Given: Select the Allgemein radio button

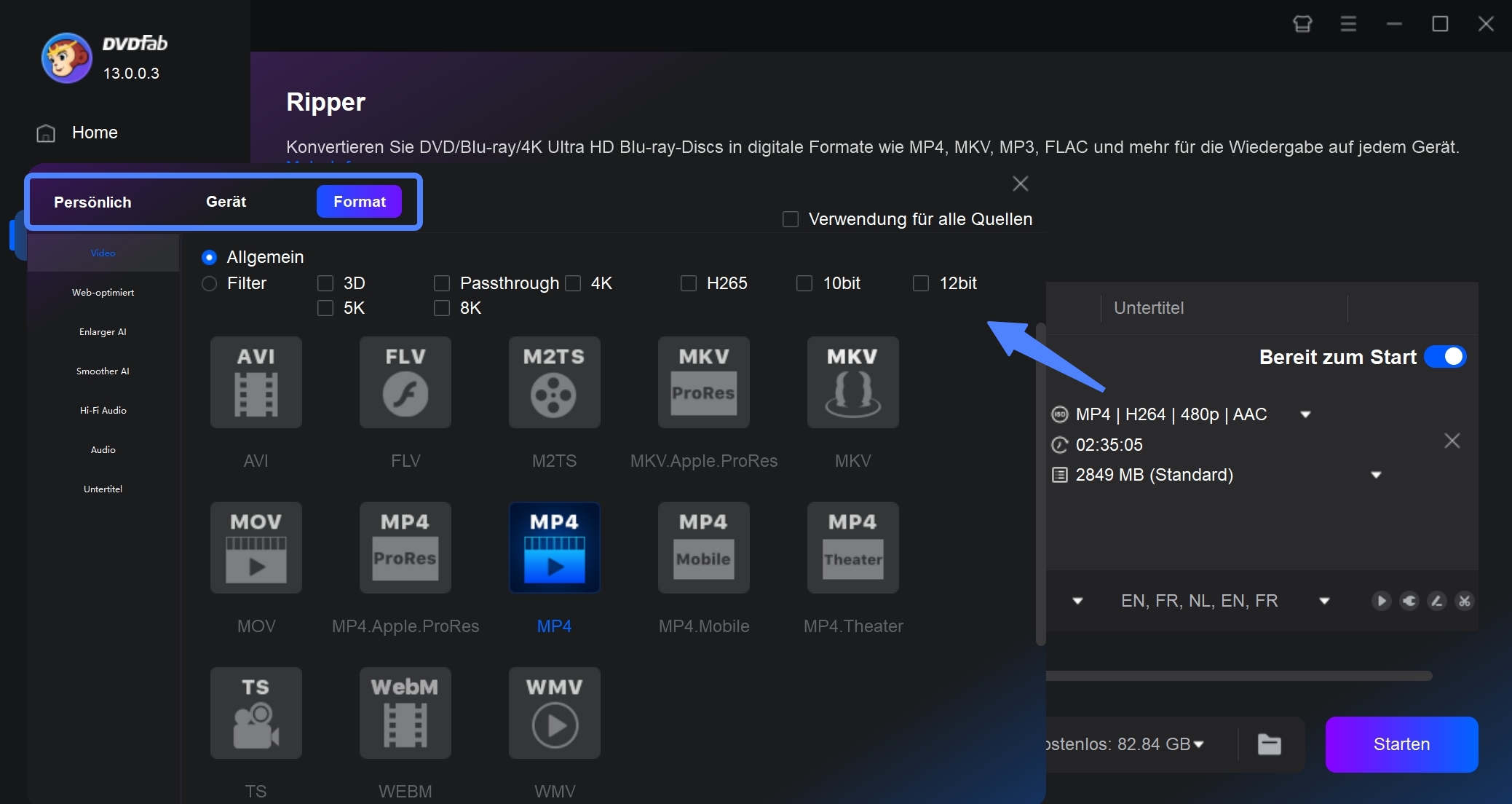Looking at the screenshot, I should [208, 256].
